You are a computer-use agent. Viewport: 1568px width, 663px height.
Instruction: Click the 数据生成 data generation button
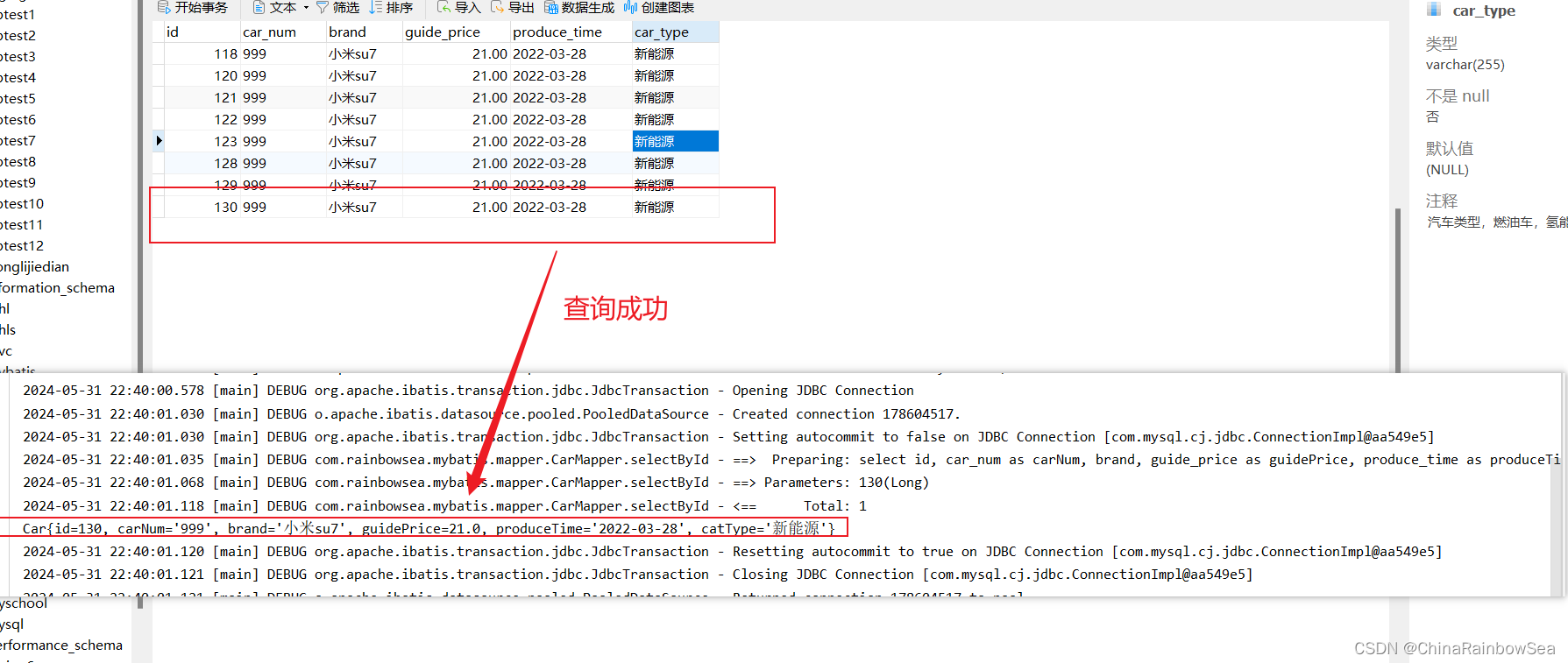point(579,8)
